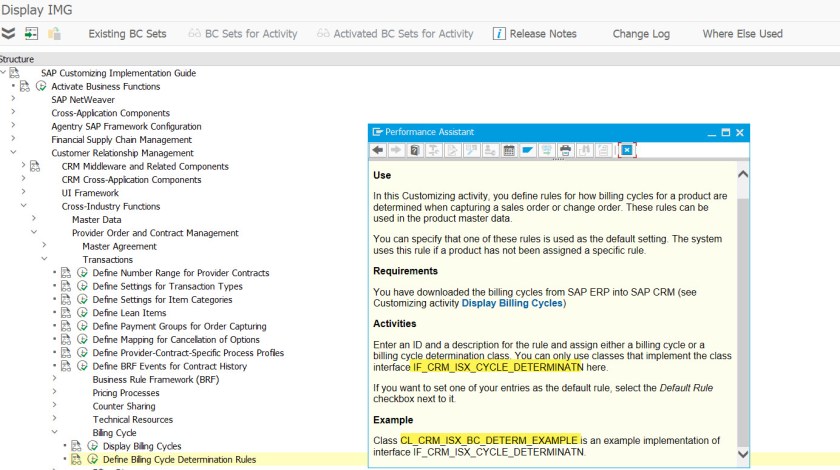Click the Edit Documentation pencil icon
Viewport: 840px width, 470px height.
(453, 150)
